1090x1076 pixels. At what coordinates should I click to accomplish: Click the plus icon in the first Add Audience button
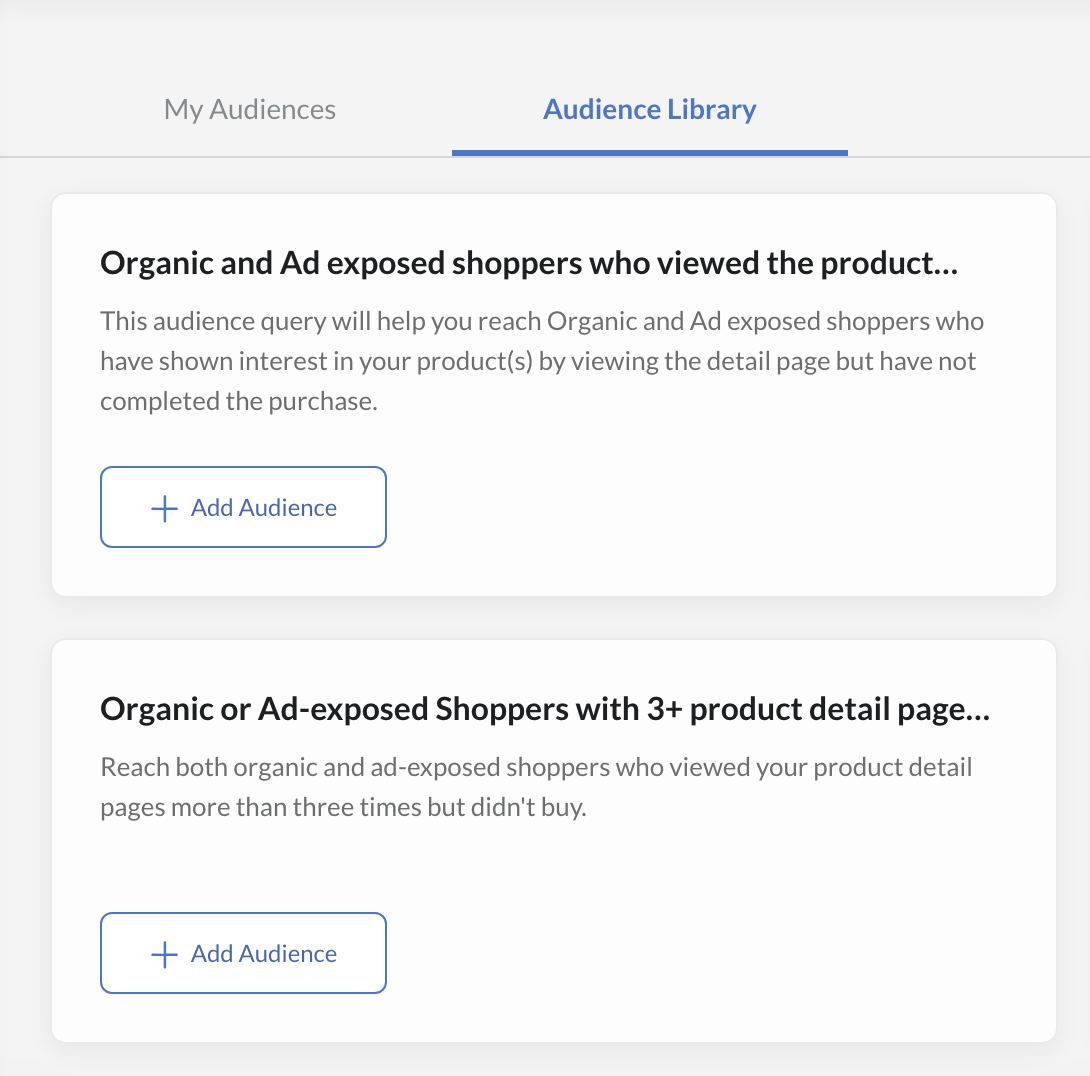pos(165,508)
